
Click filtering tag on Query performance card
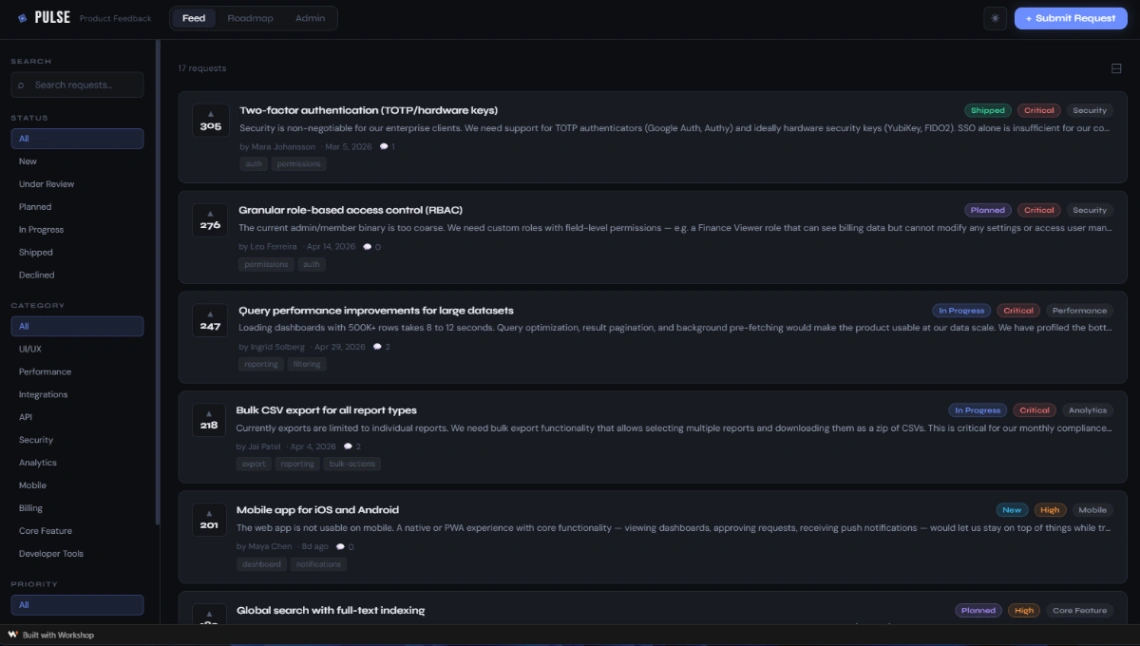coord(307,364)
